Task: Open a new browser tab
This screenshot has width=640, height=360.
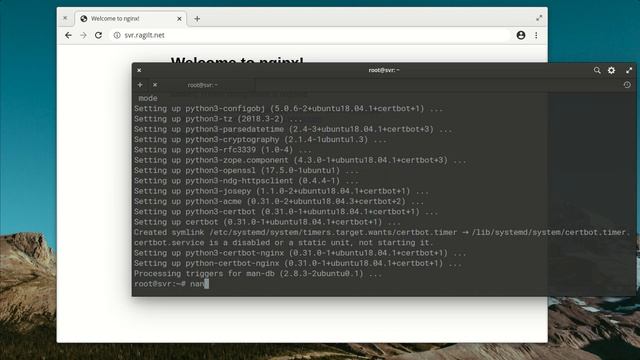Action: click(x=197, y=19)
